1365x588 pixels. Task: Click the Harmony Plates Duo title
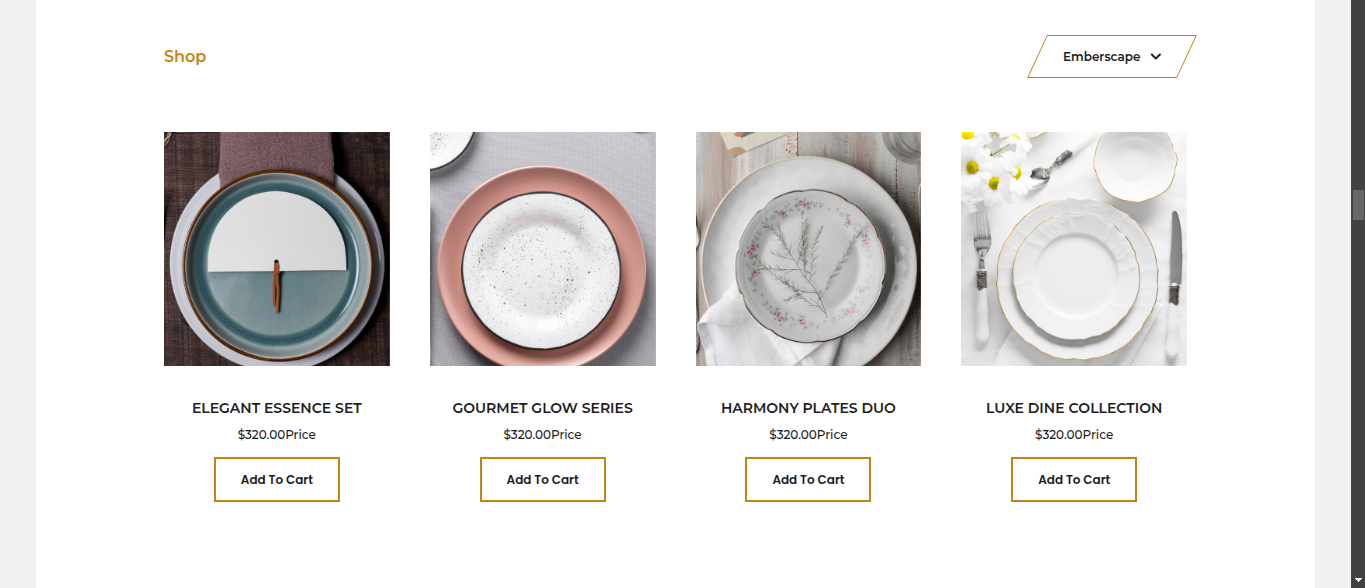(x=808, y=408)
